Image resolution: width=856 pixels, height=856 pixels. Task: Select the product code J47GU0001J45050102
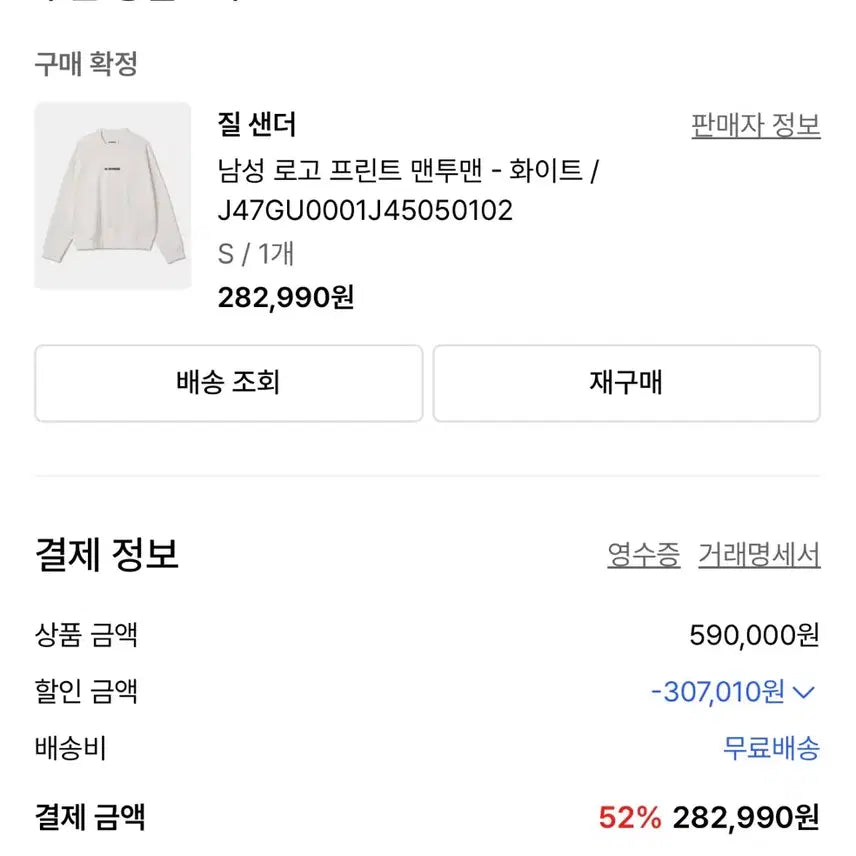[x=364, y=210]
